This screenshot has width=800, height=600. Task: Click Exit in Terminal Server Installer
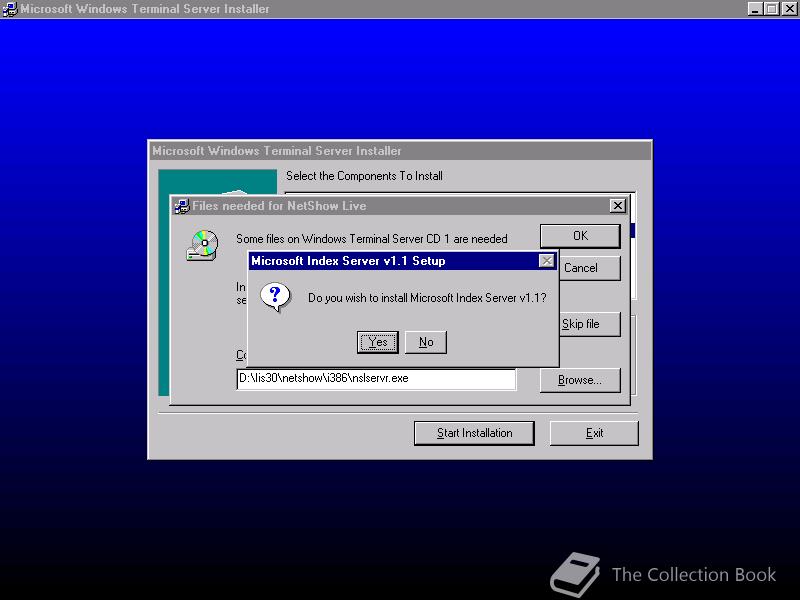pyautogui.click(x=594, y=433)
